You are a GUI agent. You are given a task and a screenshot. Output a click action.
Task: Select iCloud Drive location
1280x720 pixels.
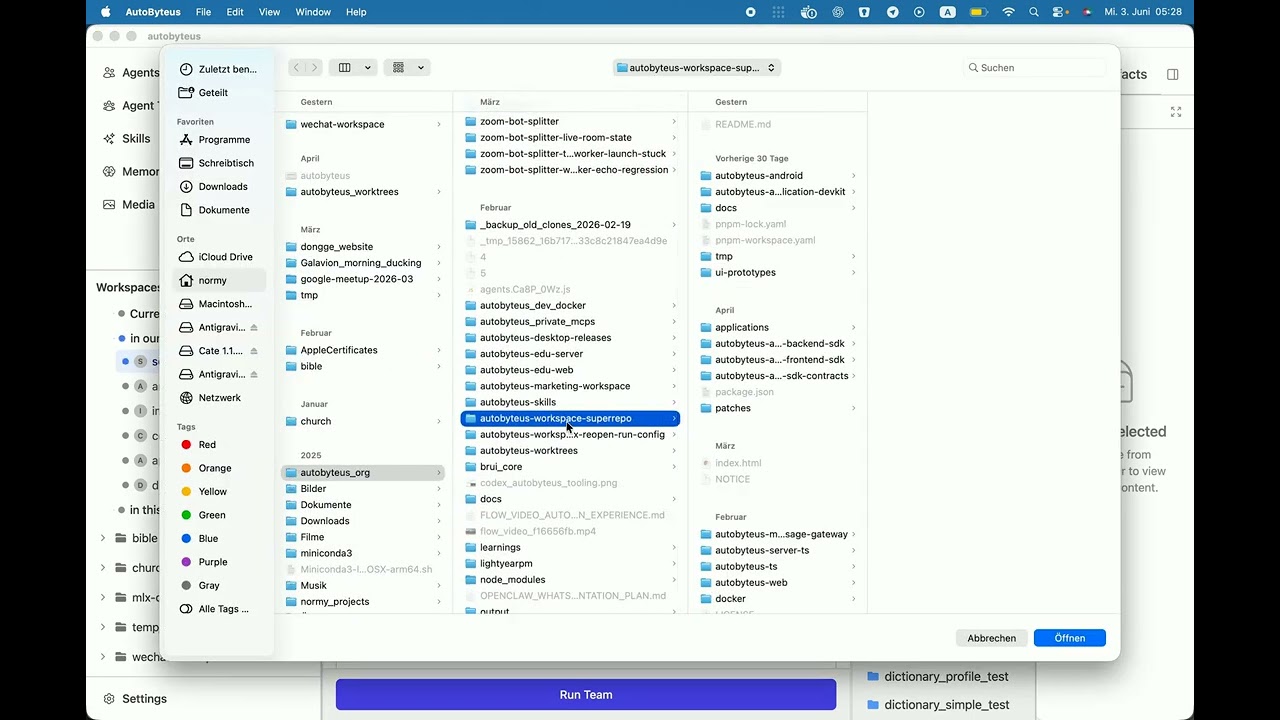(x=216, y=257)
